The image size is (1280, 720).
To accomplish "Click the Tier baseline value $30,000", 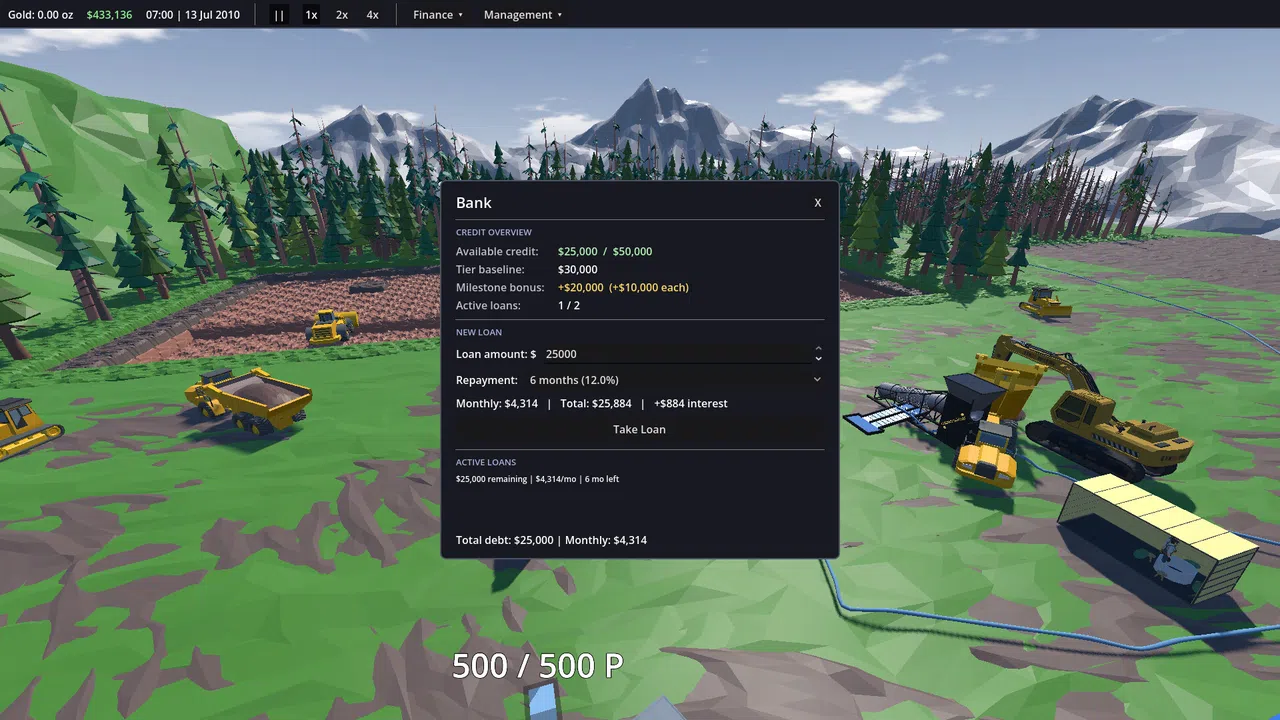I will 578,270.
